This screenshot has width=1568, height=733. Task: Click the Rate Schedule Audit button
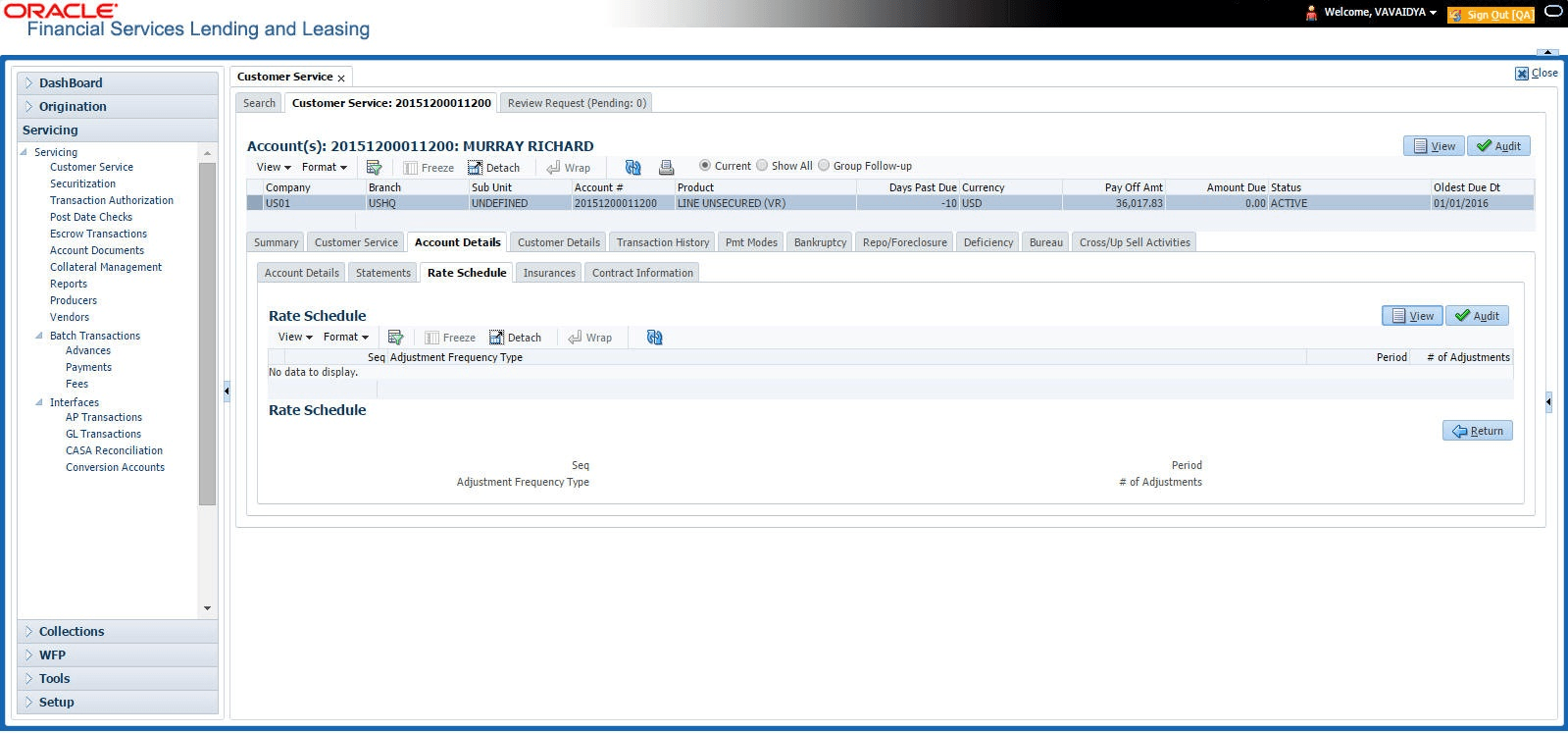(1477, 316)
